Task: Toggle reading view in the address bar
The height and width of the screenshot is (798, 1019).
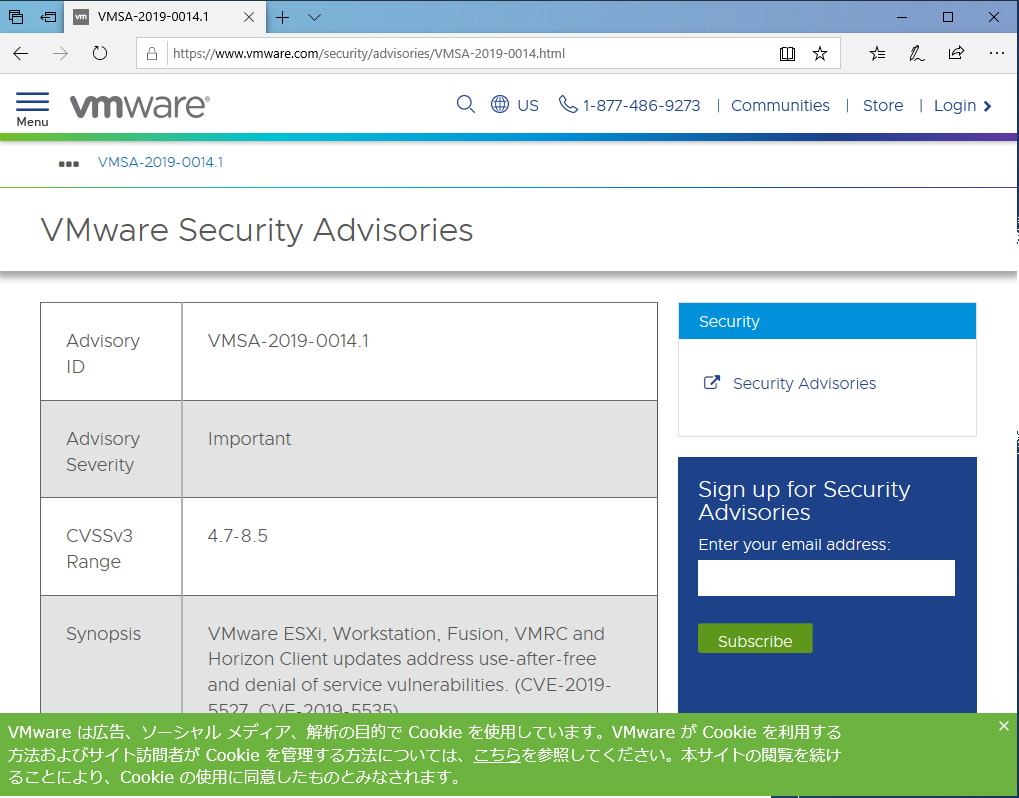Action: point(787,53)
